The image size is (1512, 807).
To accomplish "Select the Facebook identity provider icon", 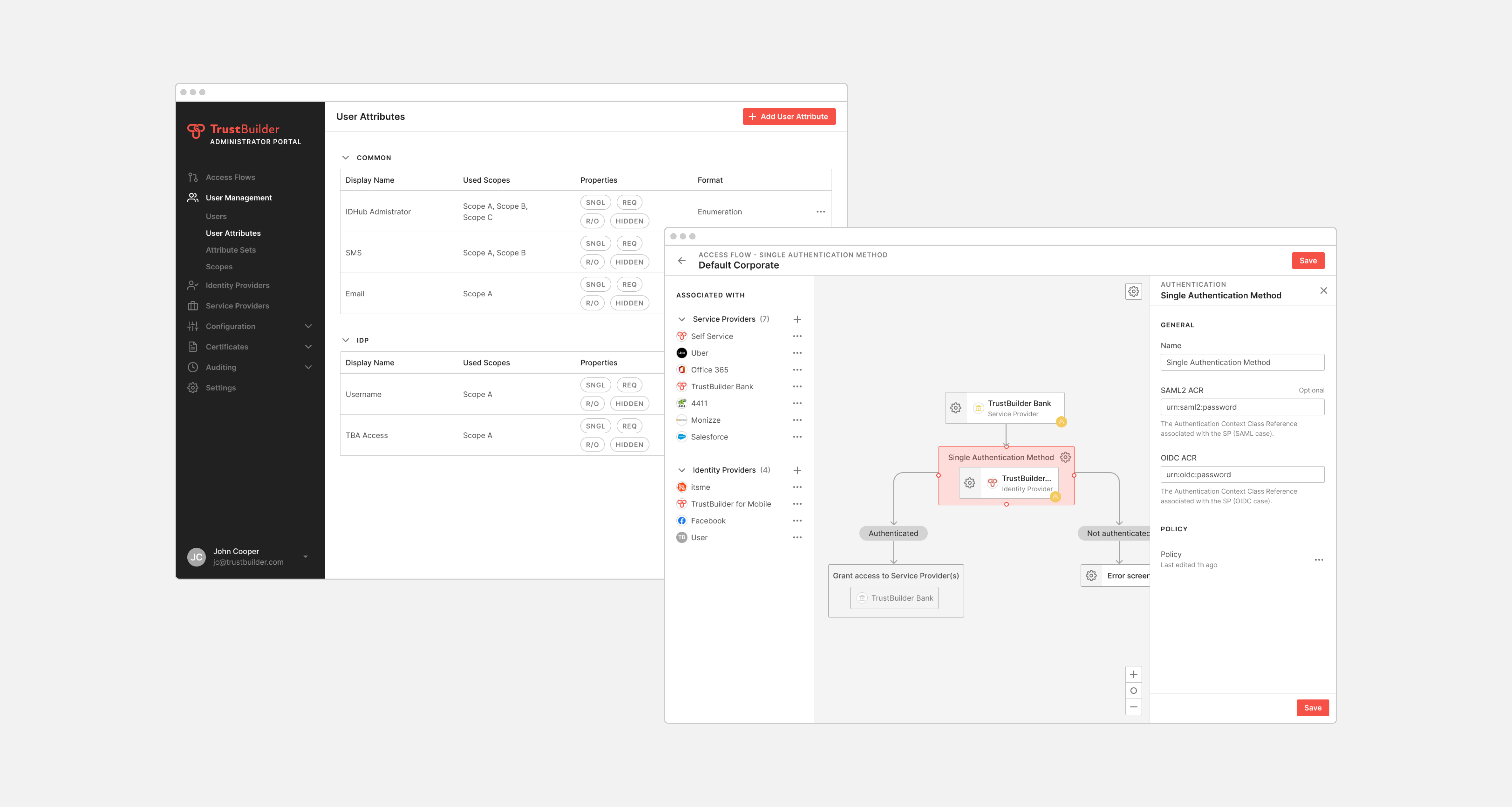I will click(682, 521).
